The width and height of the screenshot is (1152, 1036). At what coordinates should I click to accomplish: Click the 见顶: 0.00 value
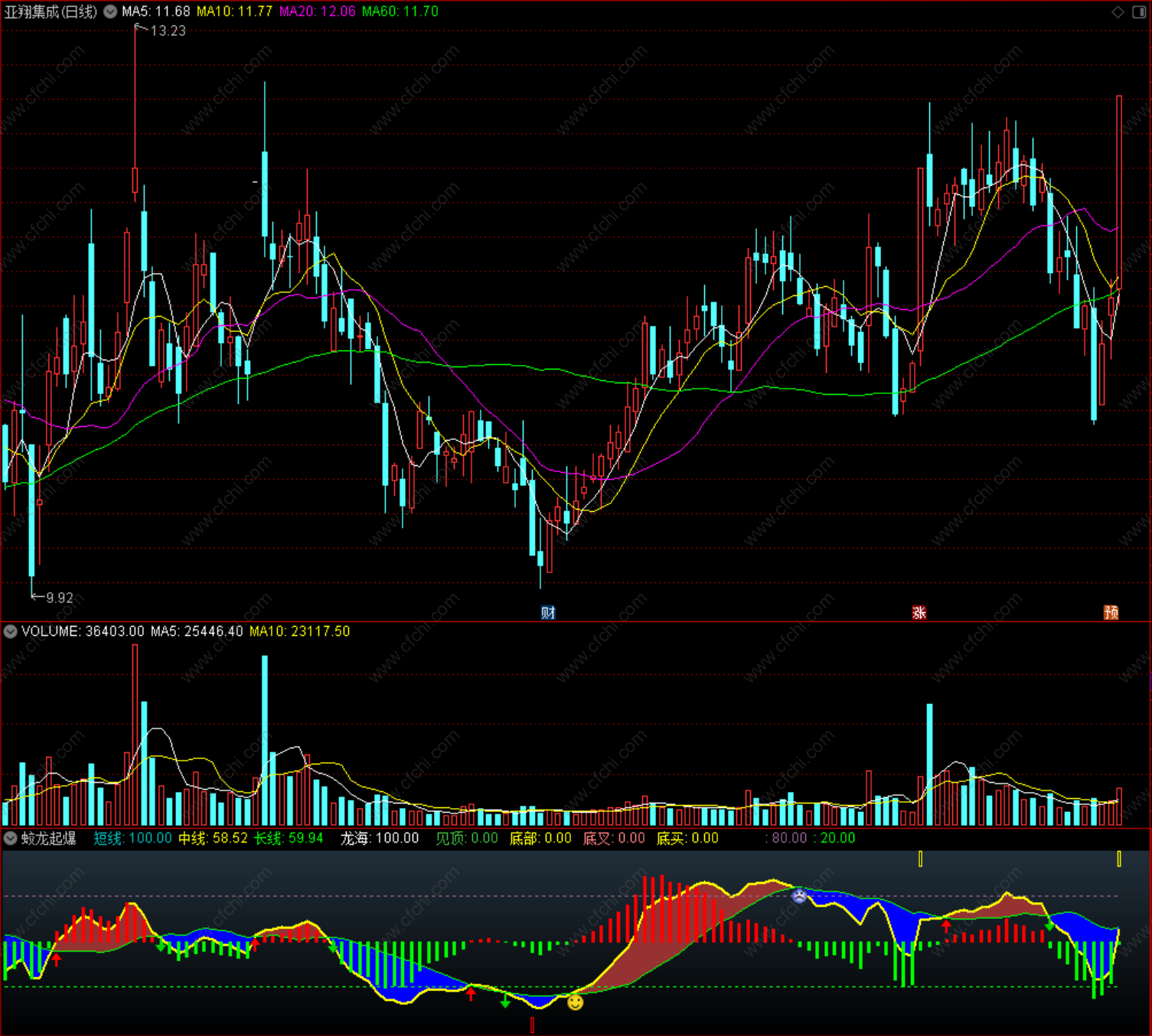pos(467,838)
